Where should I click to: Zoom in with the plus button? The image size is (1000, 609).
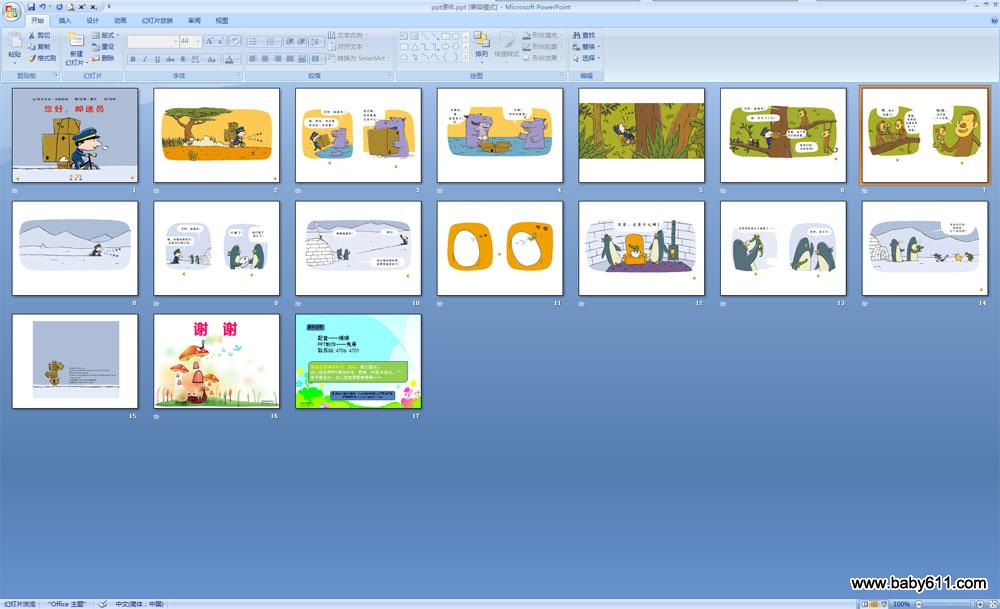980,604
